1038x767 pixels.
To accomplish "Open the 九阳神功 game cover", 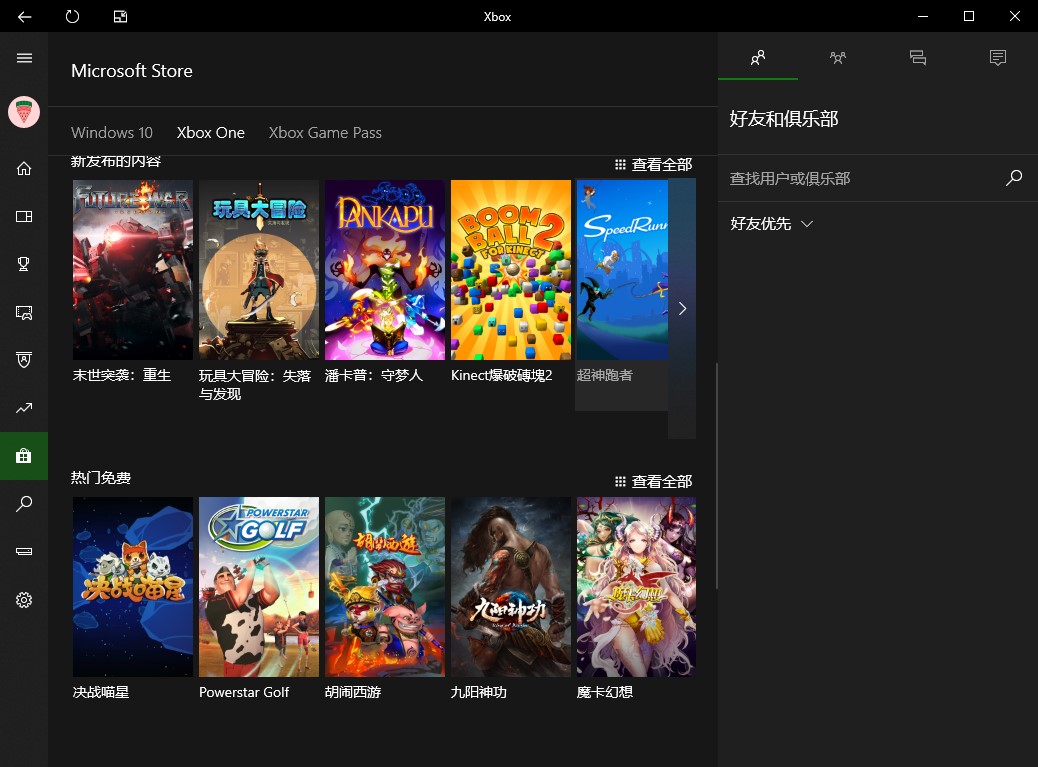I will [x=510, y=587].
